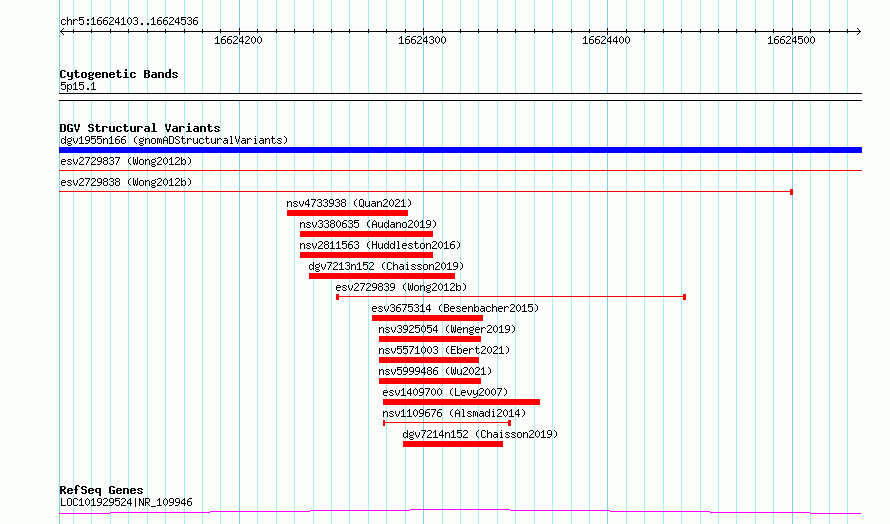Click the ruler's right end arrow
The image size is (890, 524).
pyautogui.click(x=859, y=31)
